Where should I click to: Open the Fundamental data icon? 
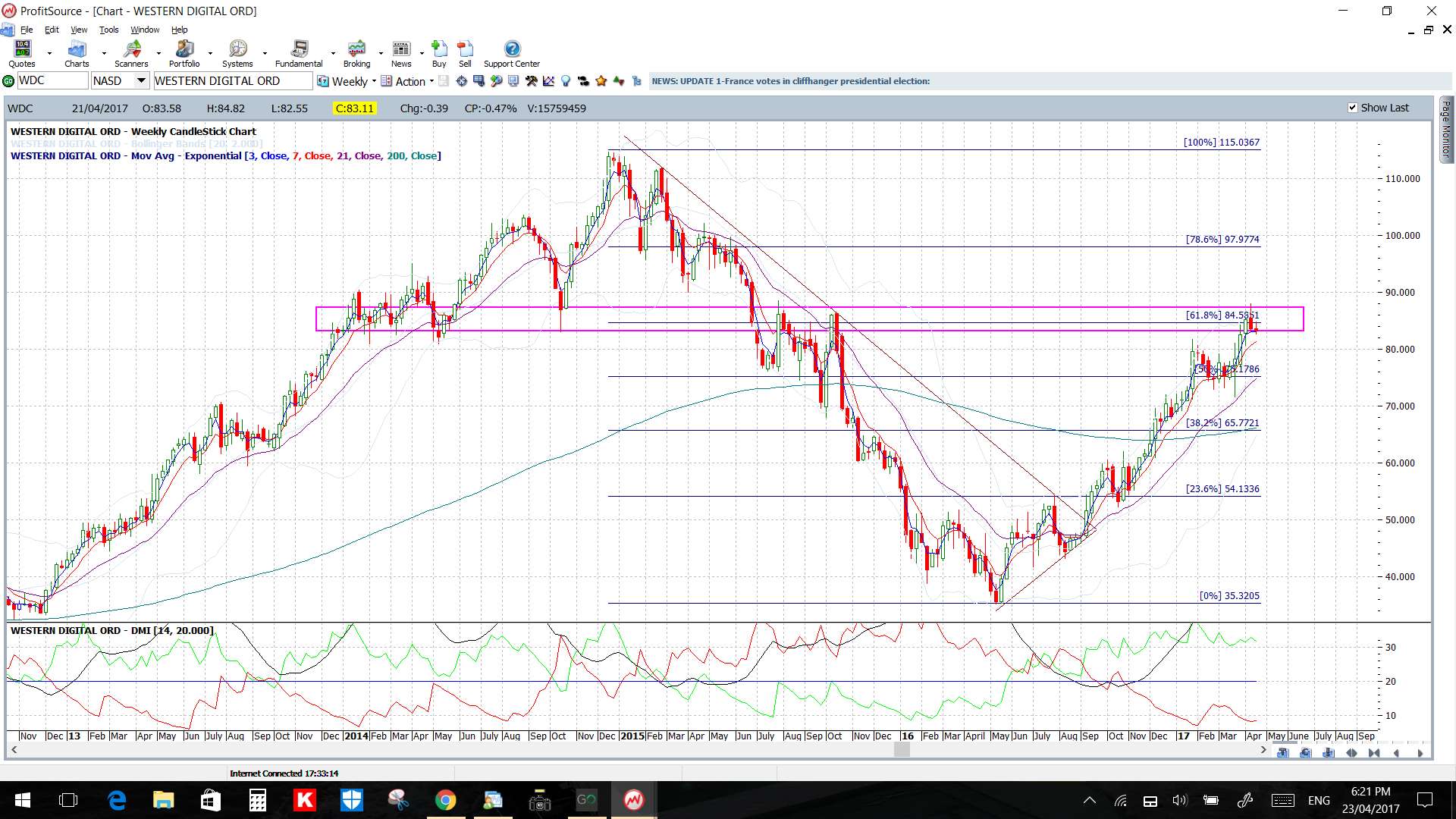tap(299, 54)
